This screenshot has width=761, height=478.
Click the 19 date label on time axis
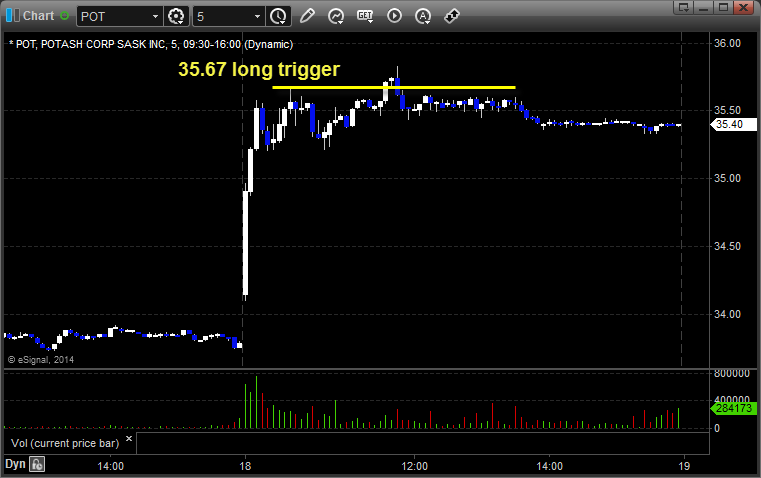click(684, 466)
